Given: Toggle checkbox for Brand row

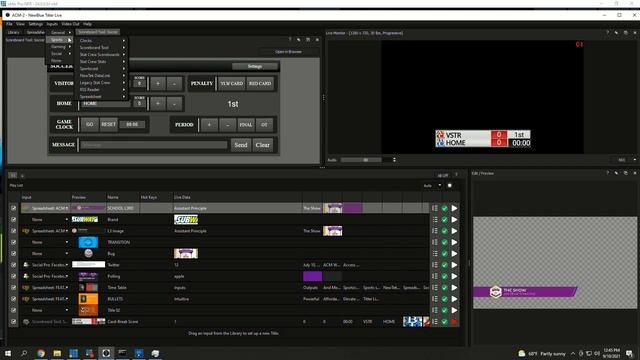Looking at the screenshot, I should pos(13,220).
